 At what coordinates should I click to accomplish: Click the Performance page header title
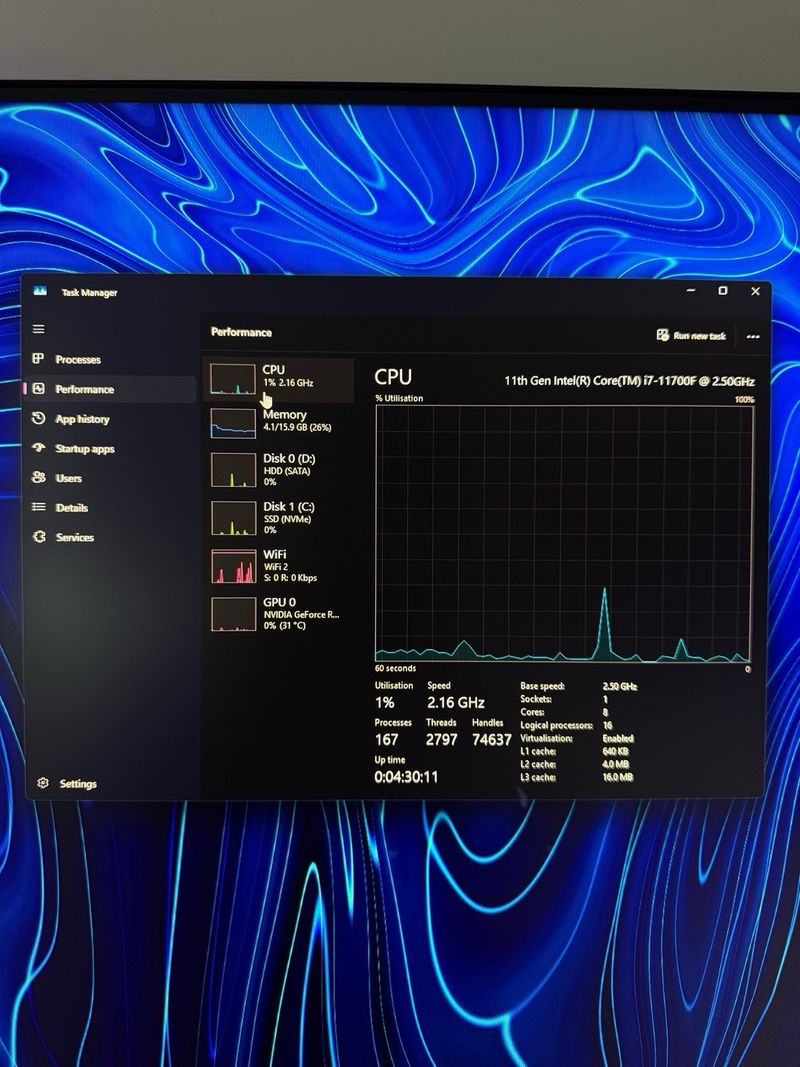[241, 332]
